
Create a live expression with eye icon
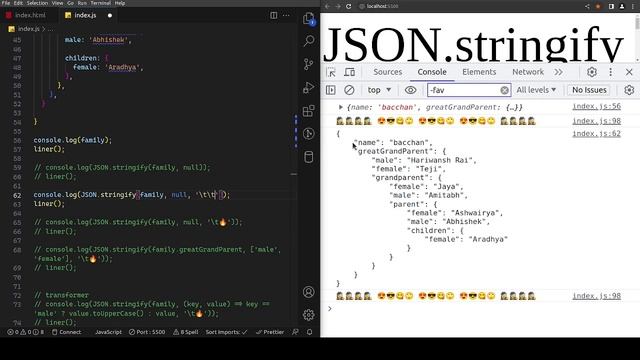coord(411,90)
